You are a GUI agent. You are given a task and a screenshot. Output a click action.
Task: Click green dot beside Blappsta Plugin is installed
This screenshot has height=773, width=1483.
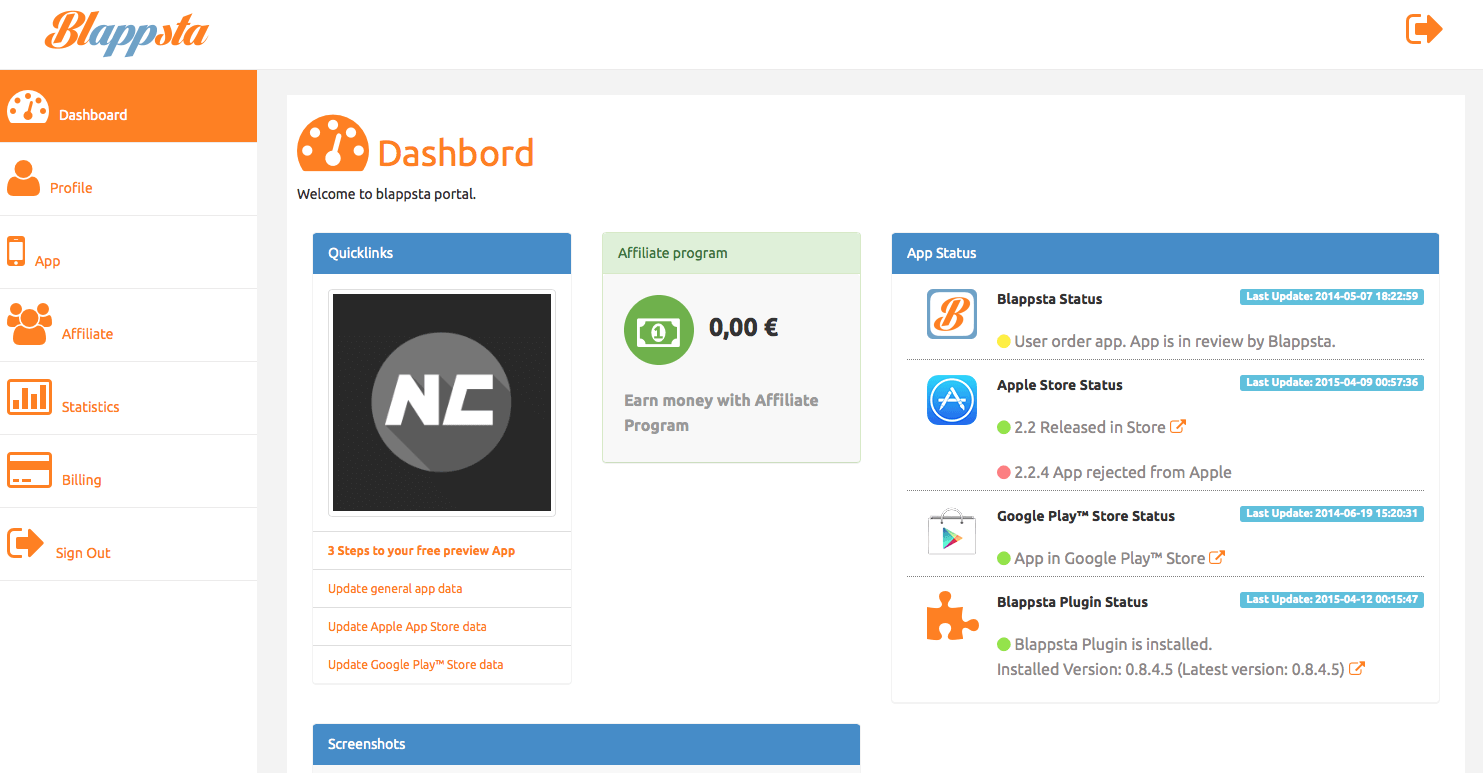pos(1004,645)
